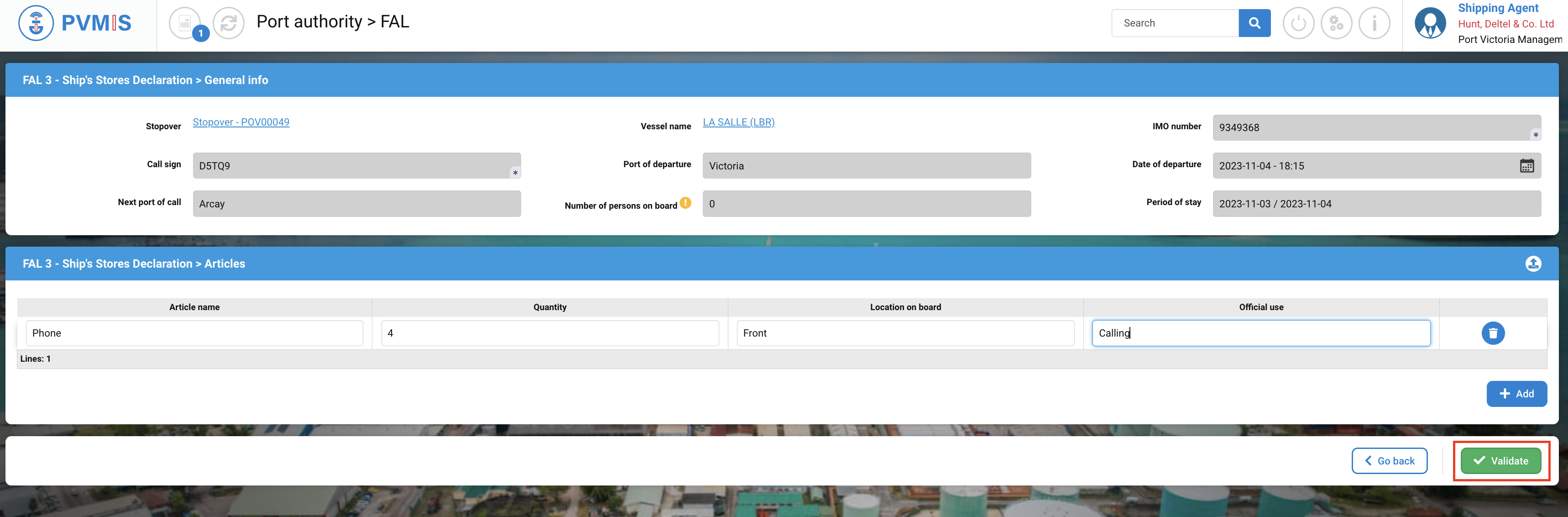
Task: Open the settings gears icon
Action: click(x=1336, y=23)
